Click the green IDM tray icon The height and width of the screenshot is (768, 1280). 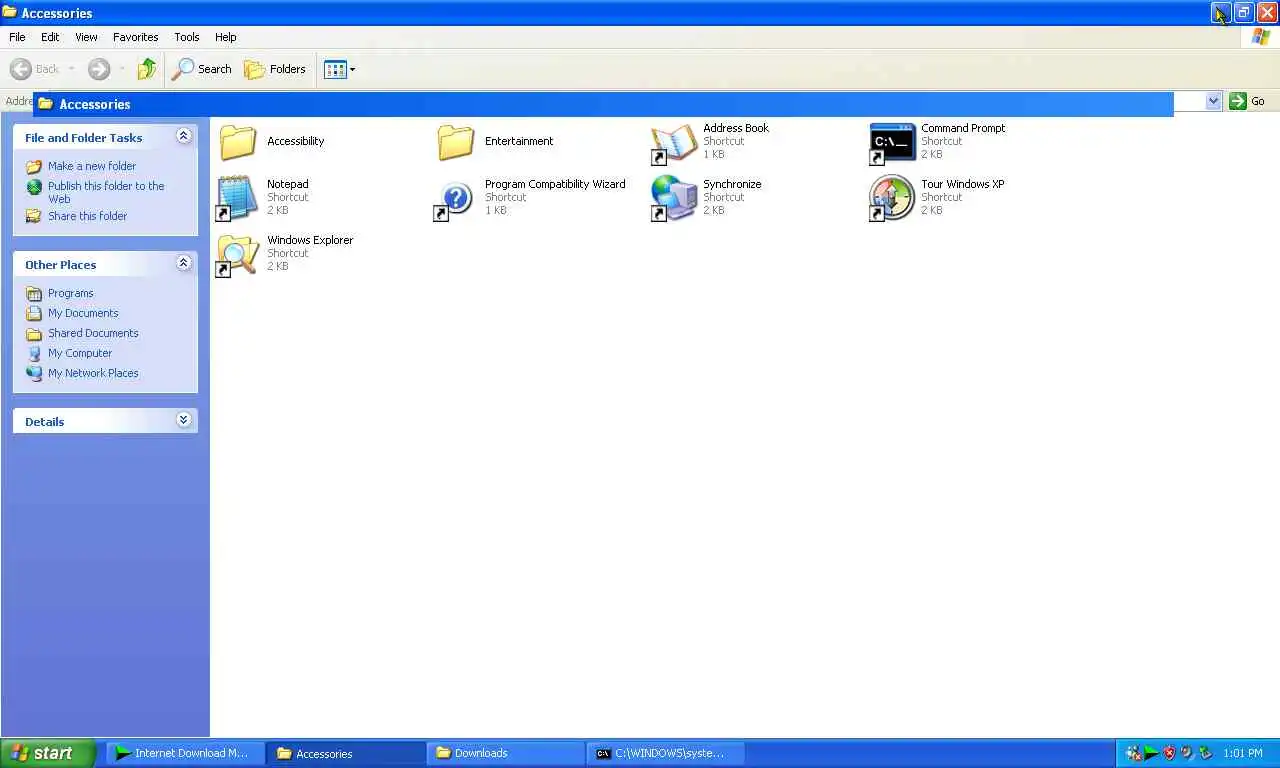pos(1151,753)
